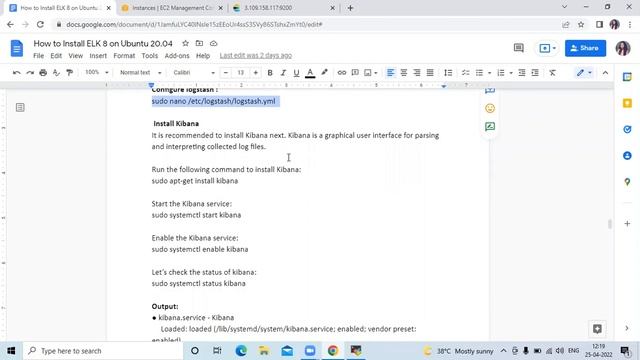Open Google Keep side panel

click(x=627, y=103)
